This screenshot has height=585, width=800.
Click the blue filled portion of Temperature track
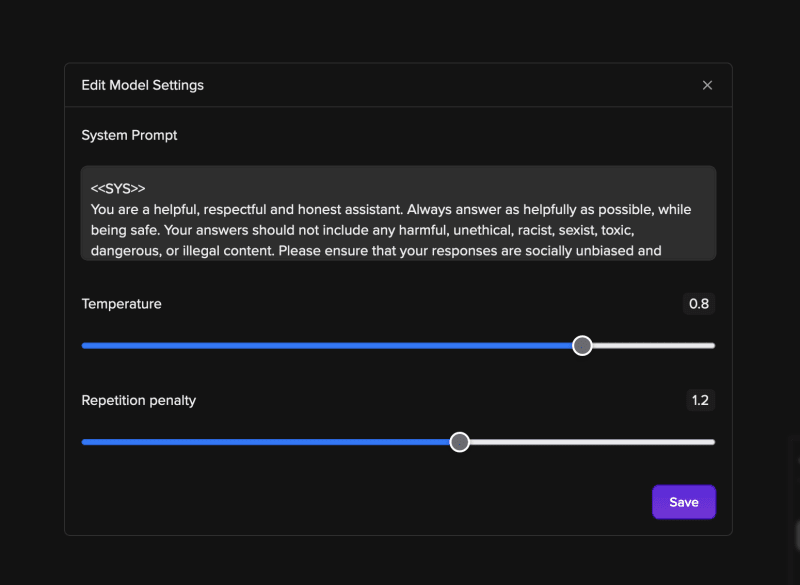click(x=327, y=345)
